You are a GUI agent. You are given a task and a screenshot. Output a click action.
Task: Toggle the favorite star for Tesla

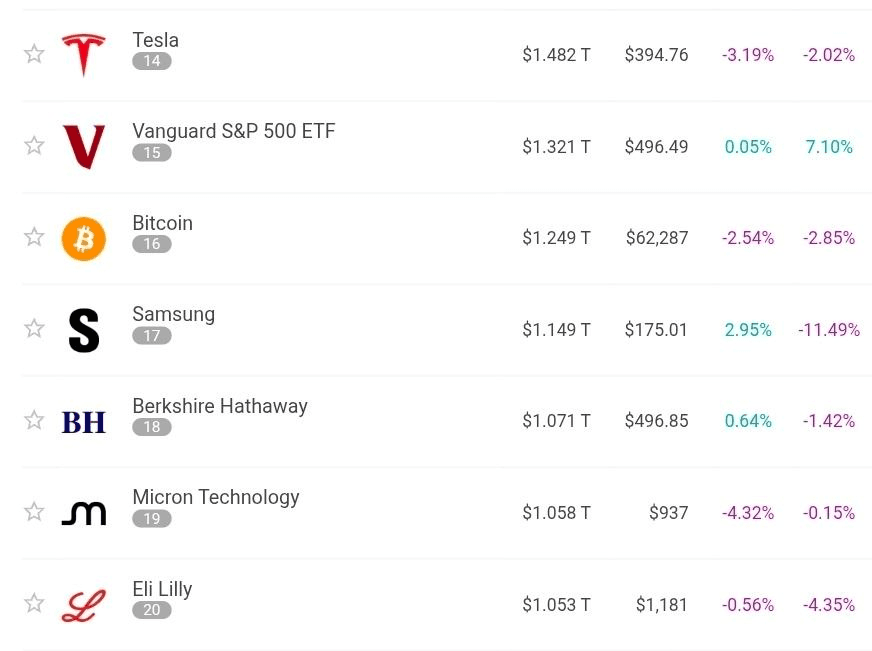[34, 53]
